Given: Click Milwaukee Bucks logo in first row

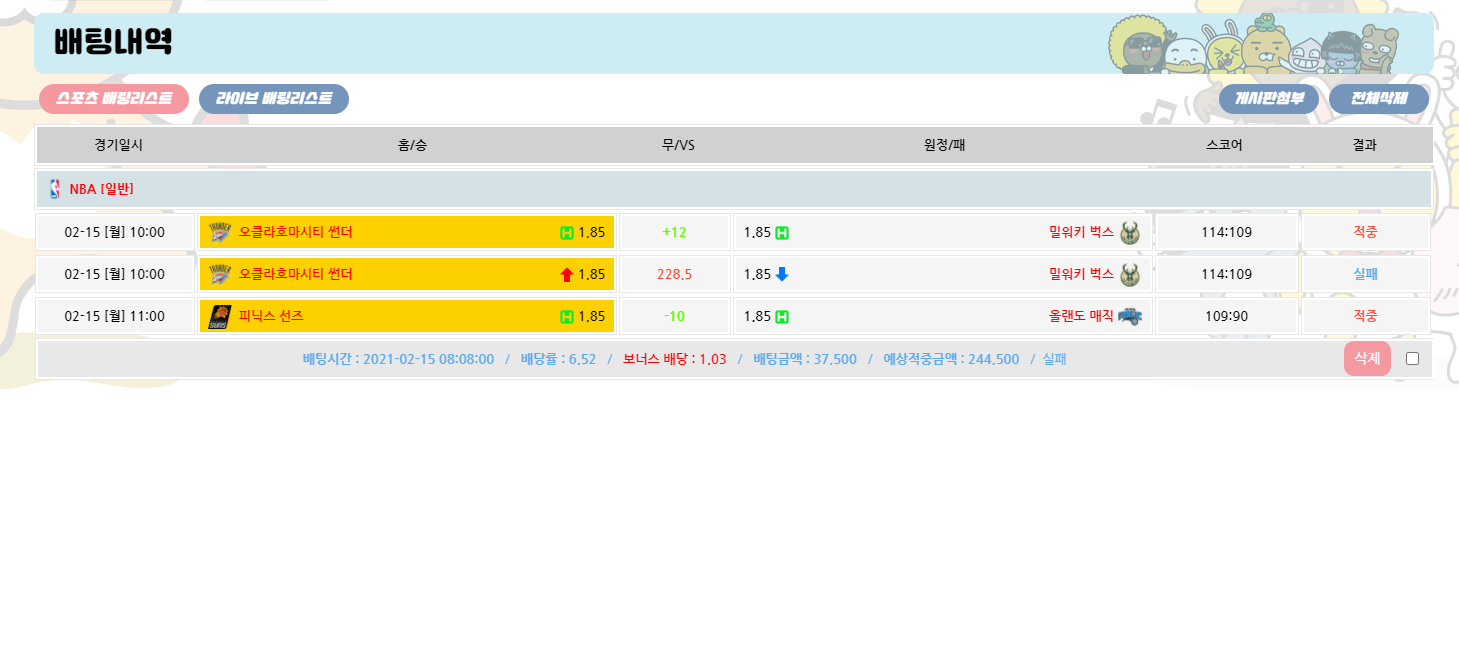Looking at the screenshot, I should (1129, 233).
